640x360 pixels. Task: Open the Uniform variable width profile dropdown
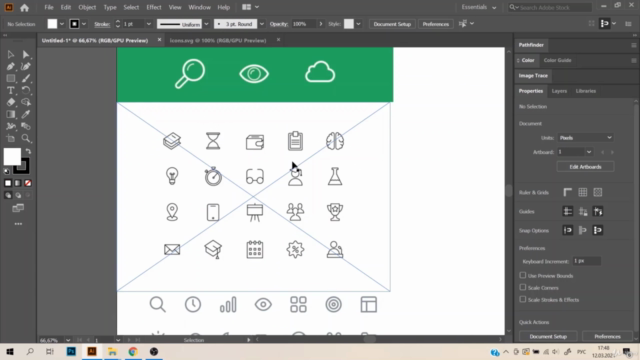[x=206, y=24]
